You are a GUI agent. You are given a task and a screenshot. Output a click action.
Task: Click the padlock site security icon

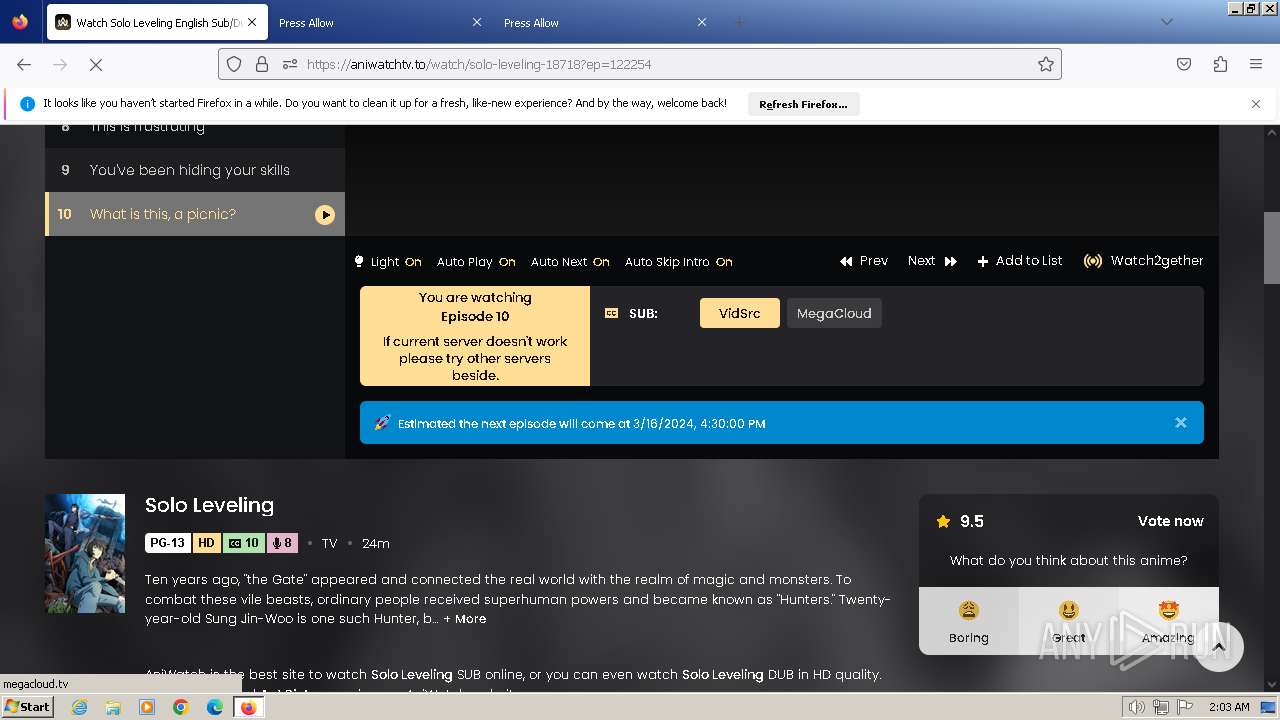[x=262, y=64]
